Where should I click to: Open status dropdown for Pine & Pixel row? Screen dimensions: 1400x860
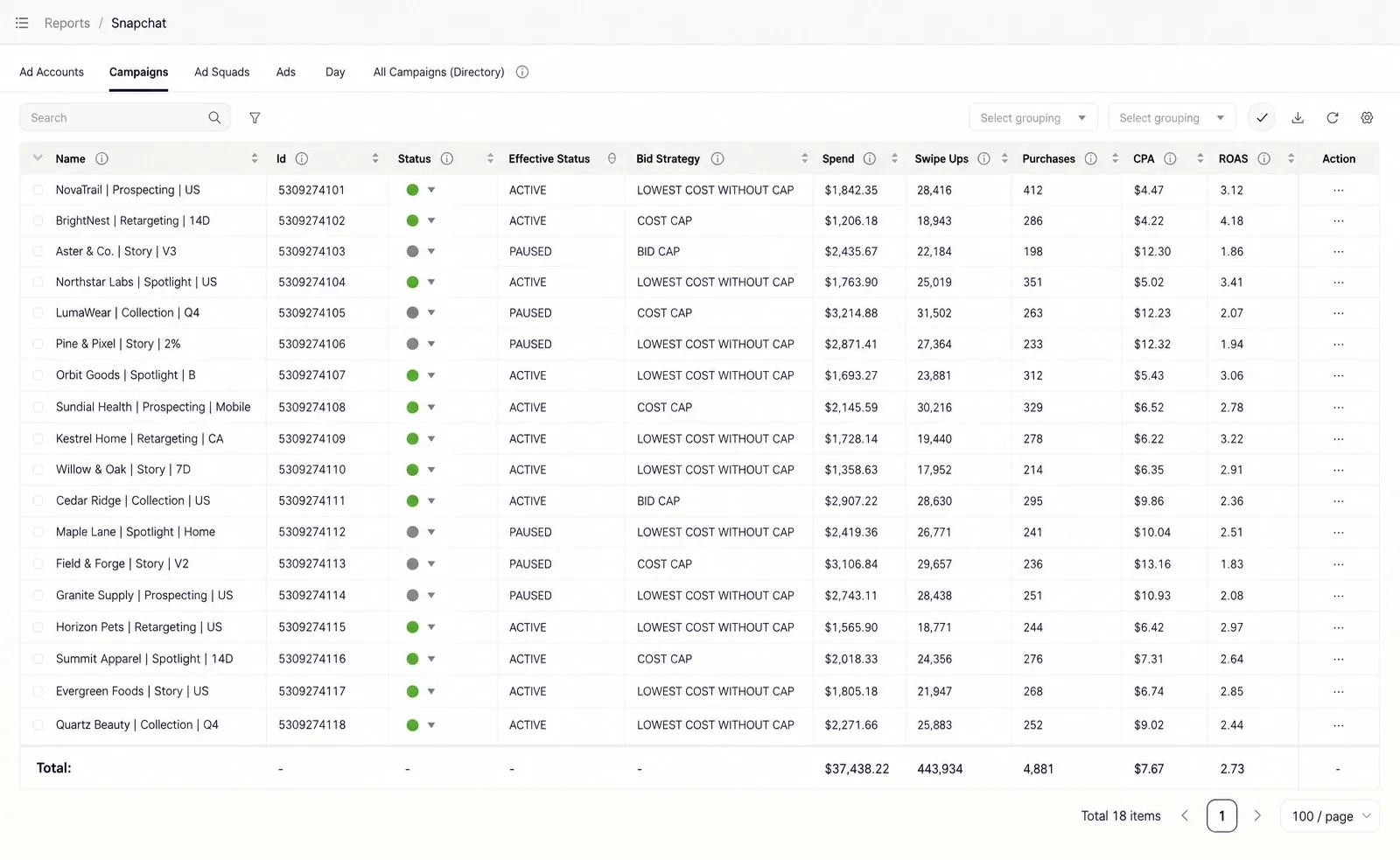tap(431, 345)
